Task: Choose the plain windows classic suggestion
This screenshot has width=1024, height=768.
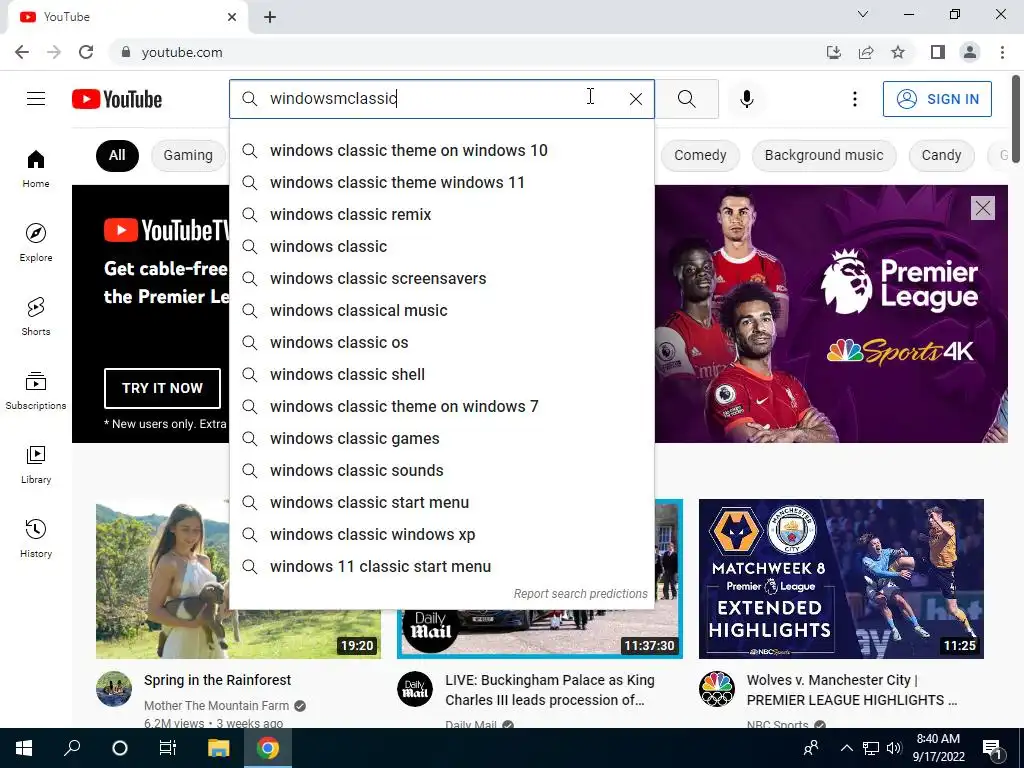Action: click(x=441, y=246)
